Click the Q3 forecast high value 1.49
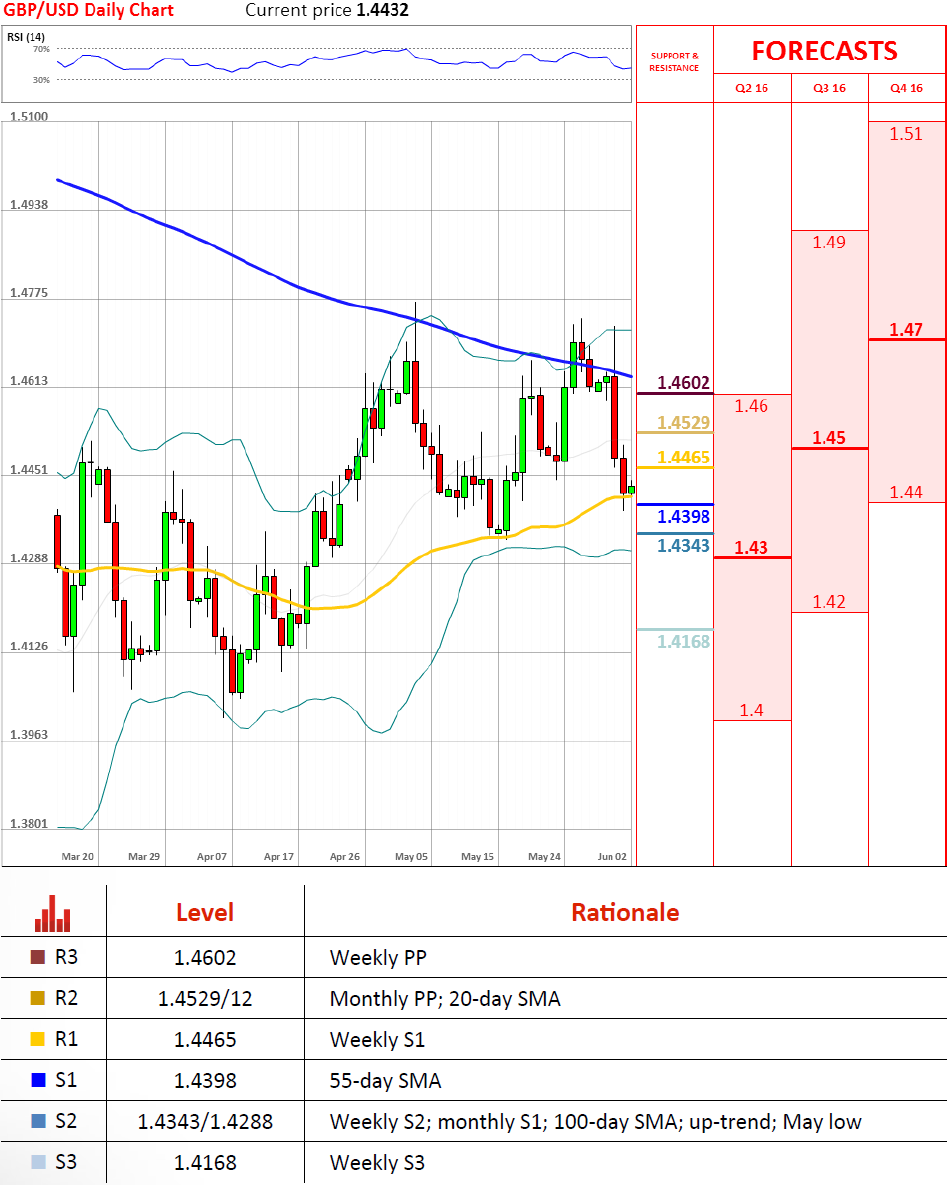Viewport: 950px width, 1185px height. coord(829,242)
